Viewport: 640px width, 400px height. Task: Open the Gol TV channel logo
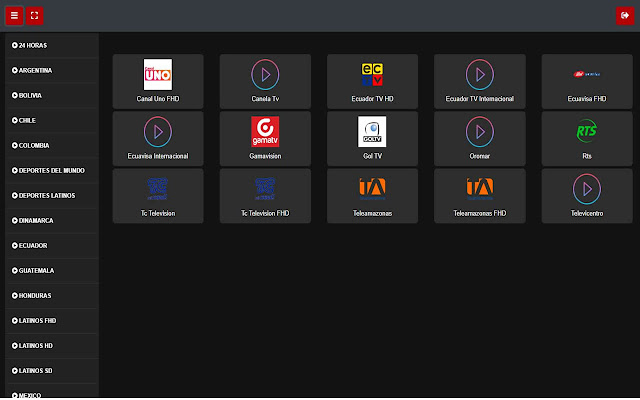click(x=372, y=131)
